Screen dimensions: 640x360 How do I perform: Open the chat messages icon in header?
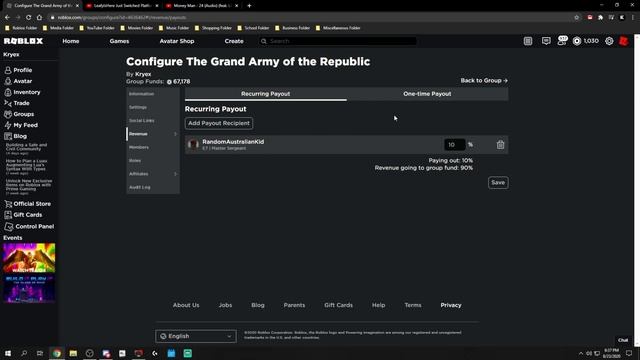(x=546, y=41)
